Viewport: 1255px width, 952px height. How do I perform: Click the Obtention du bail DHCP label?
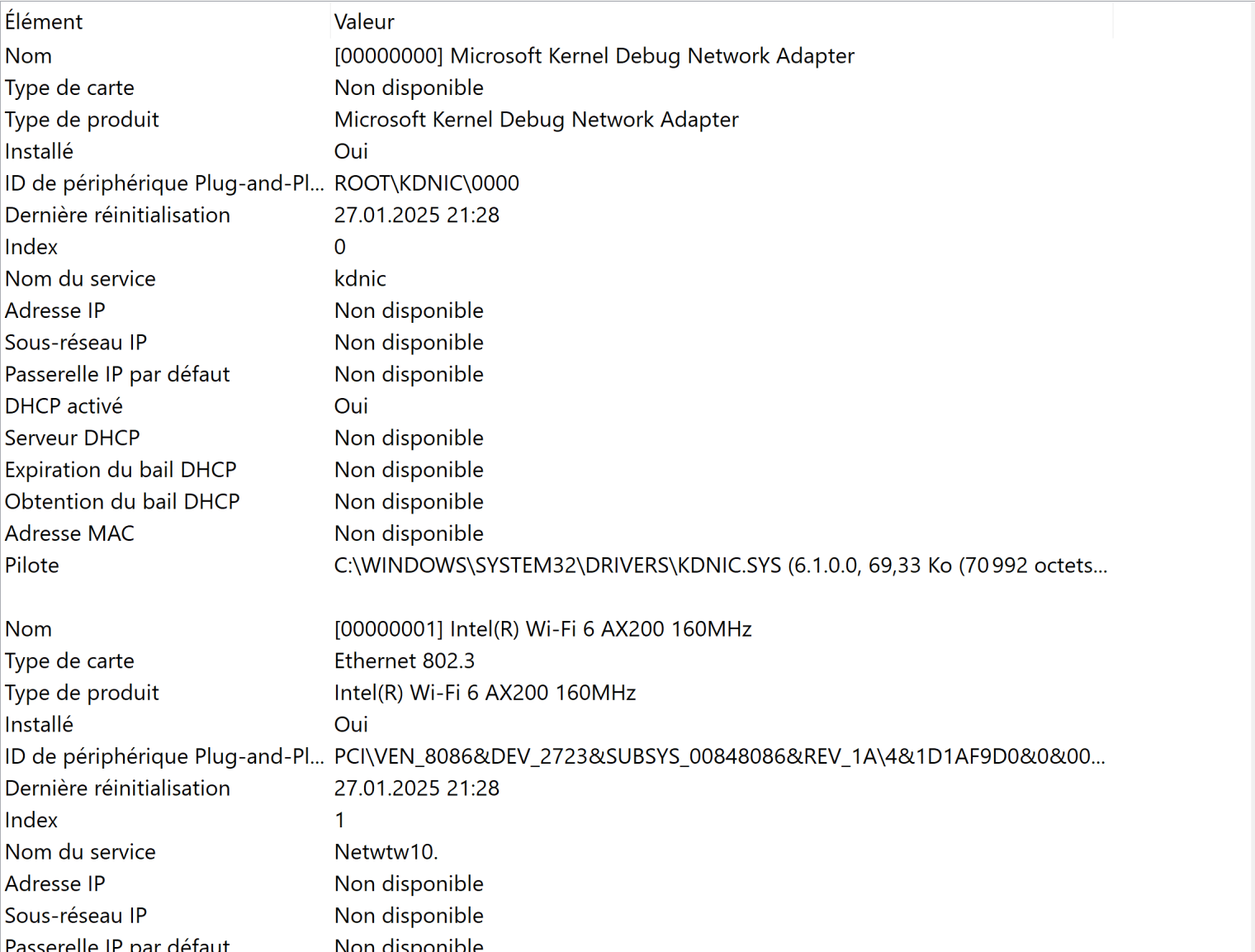click(122, 502)
